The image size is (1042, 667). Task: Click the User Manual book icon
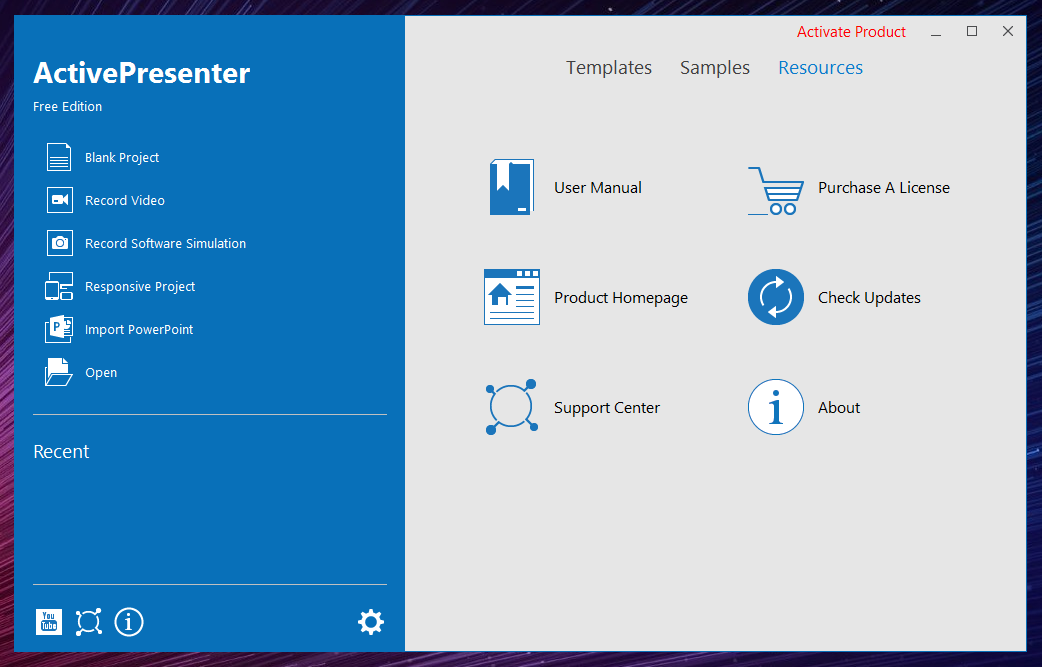512,187
